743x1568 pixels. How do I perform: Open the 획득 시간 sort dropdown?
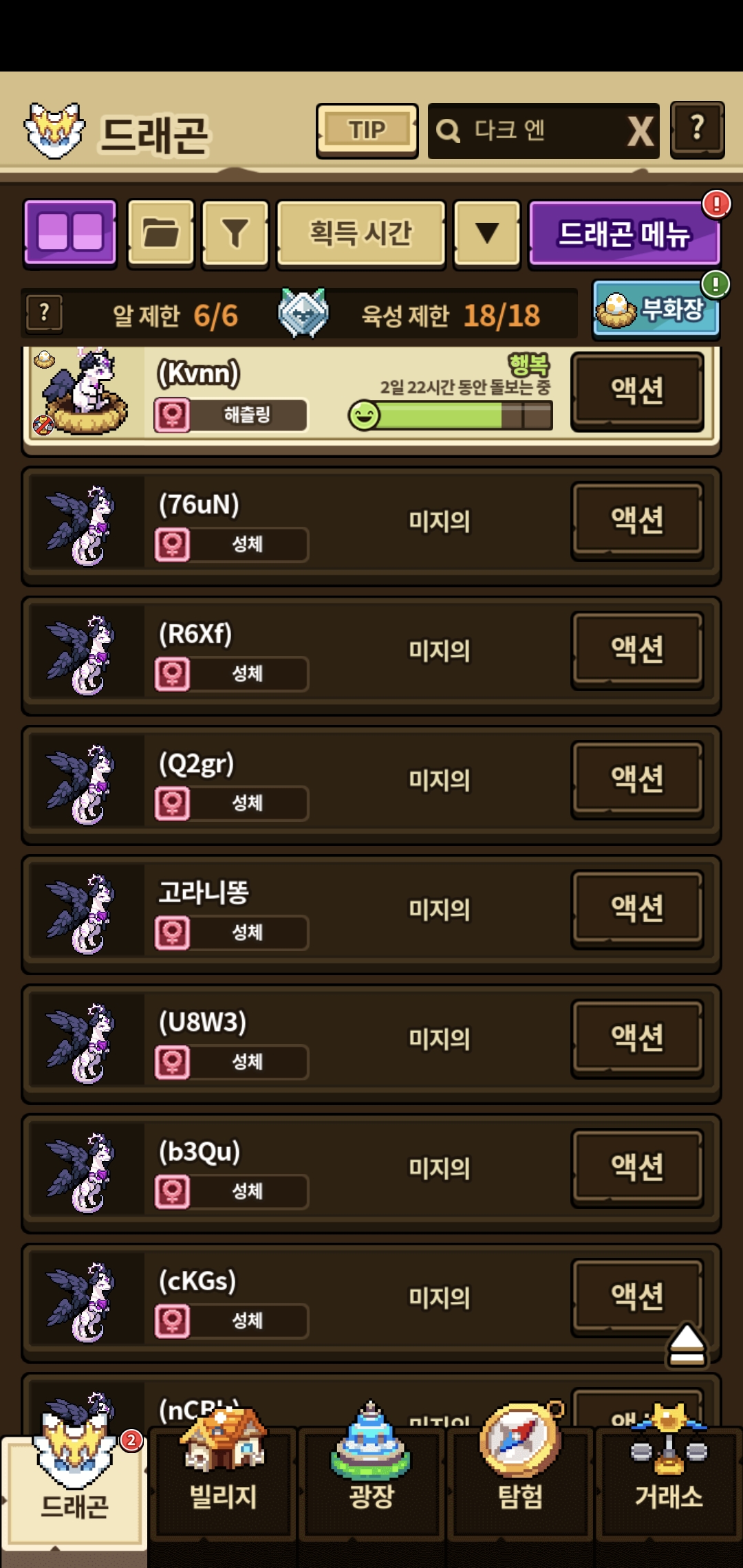361,233
